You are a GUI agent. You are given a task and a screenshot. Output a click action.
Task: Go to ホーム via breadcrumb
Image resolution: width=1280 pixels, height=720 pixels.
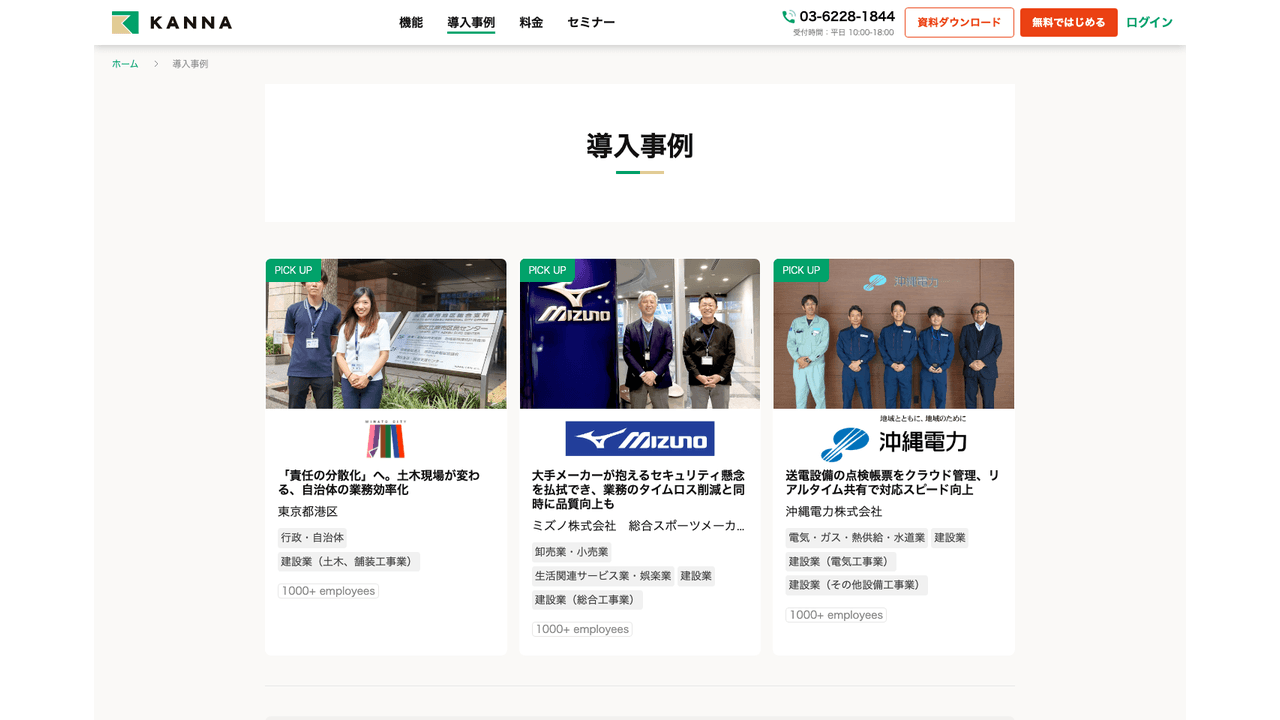125,64
